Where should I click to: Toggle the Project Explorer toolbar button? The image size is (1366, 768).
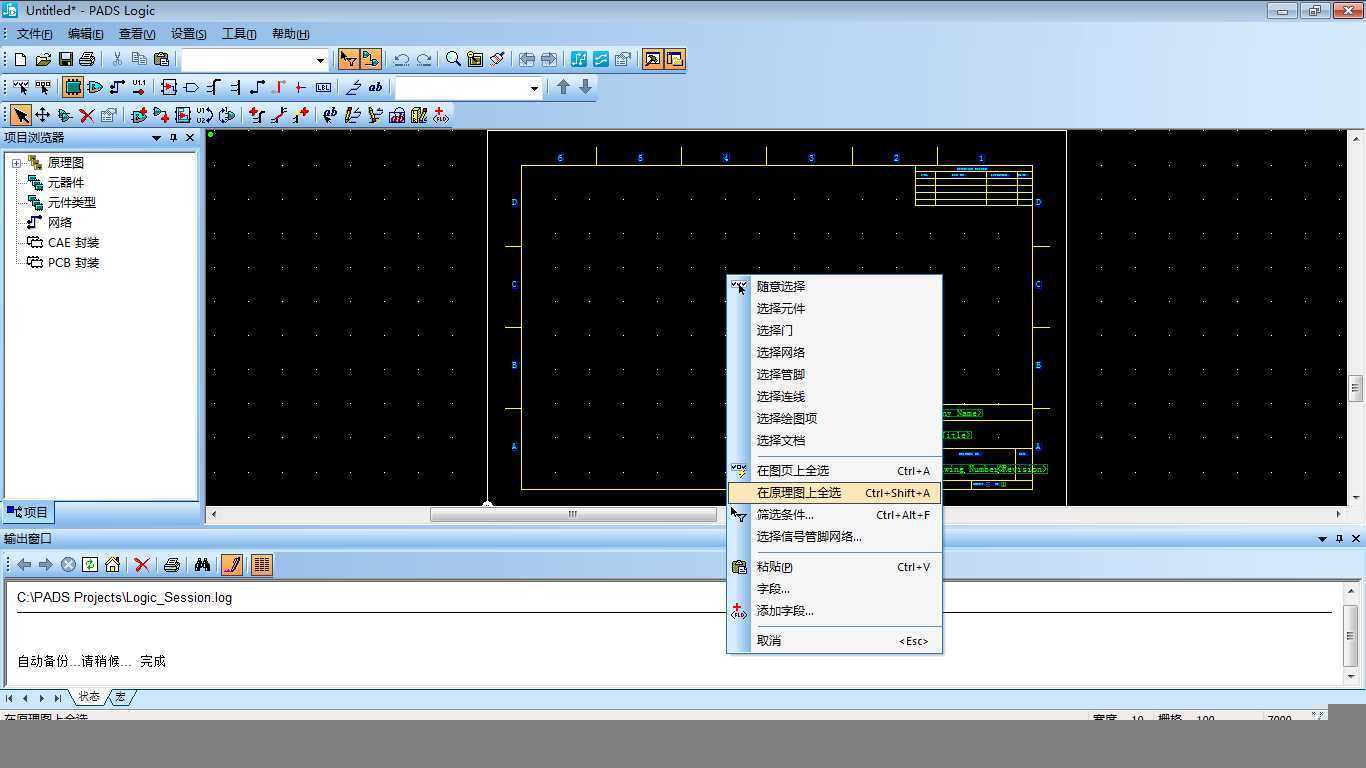pos(675,59)
